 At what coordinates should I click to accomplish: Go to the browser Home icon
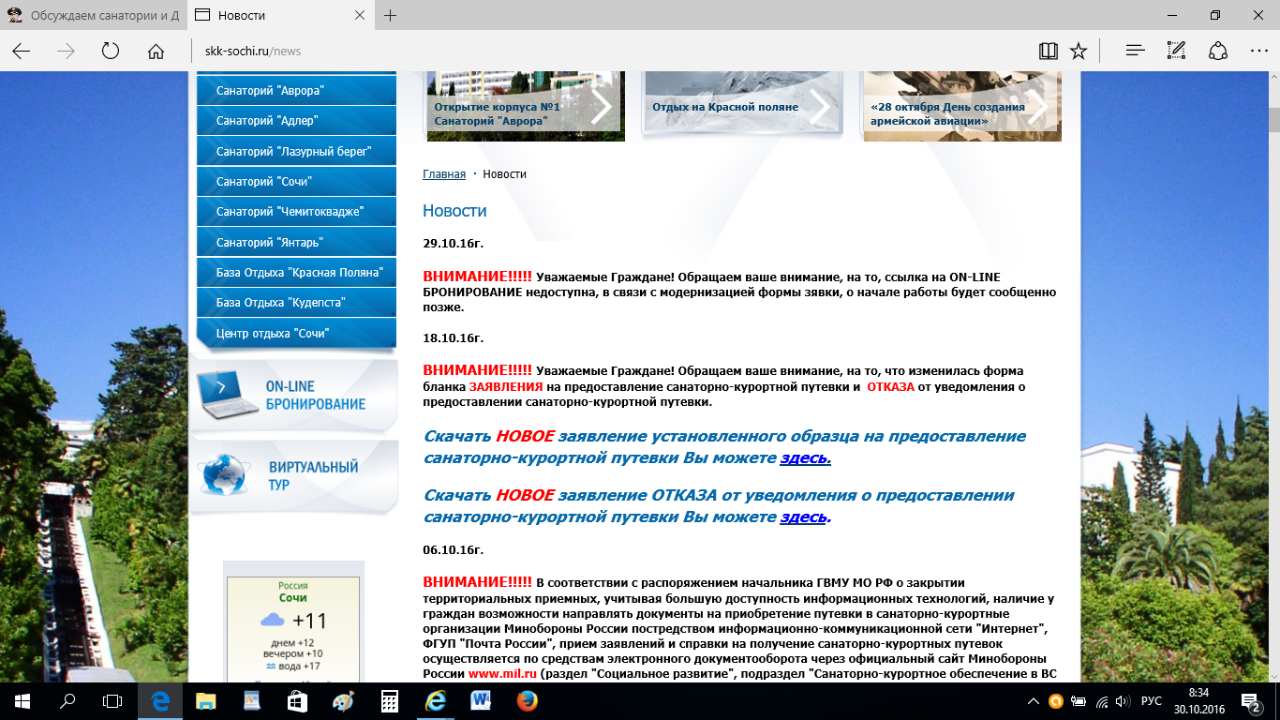156,51
